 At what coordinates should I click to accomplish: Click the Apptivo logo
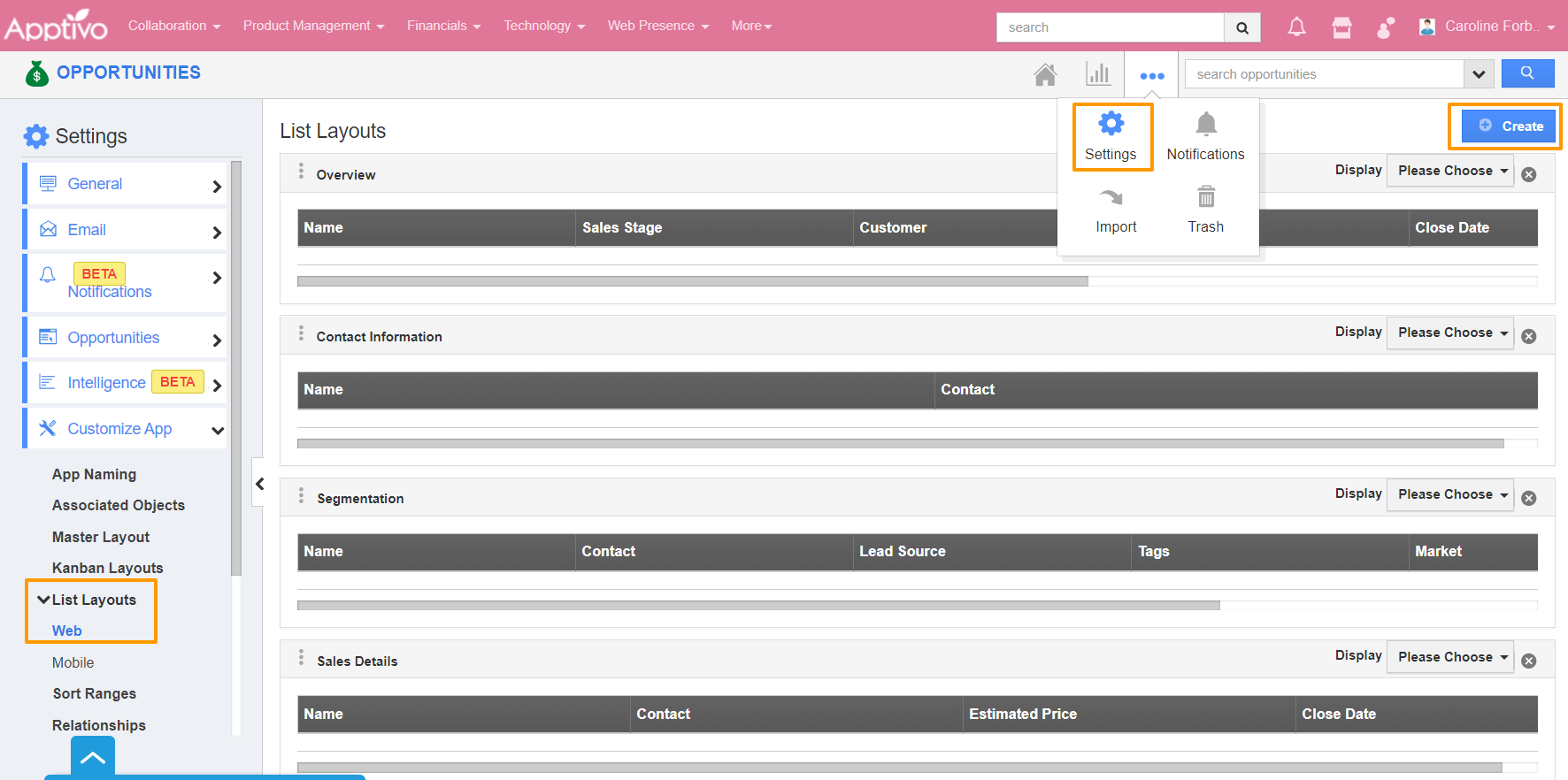pyautogui.click(x=56, y=26)
